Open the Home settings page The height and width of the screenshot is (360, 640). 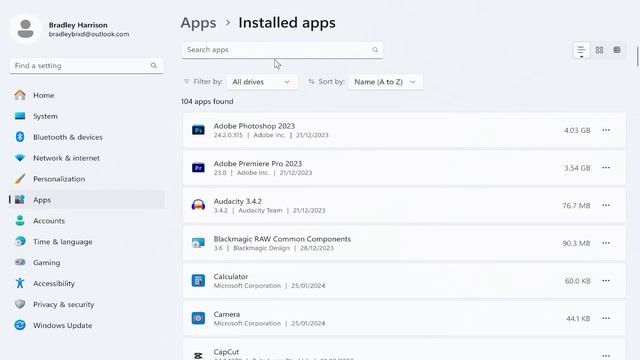87,95
